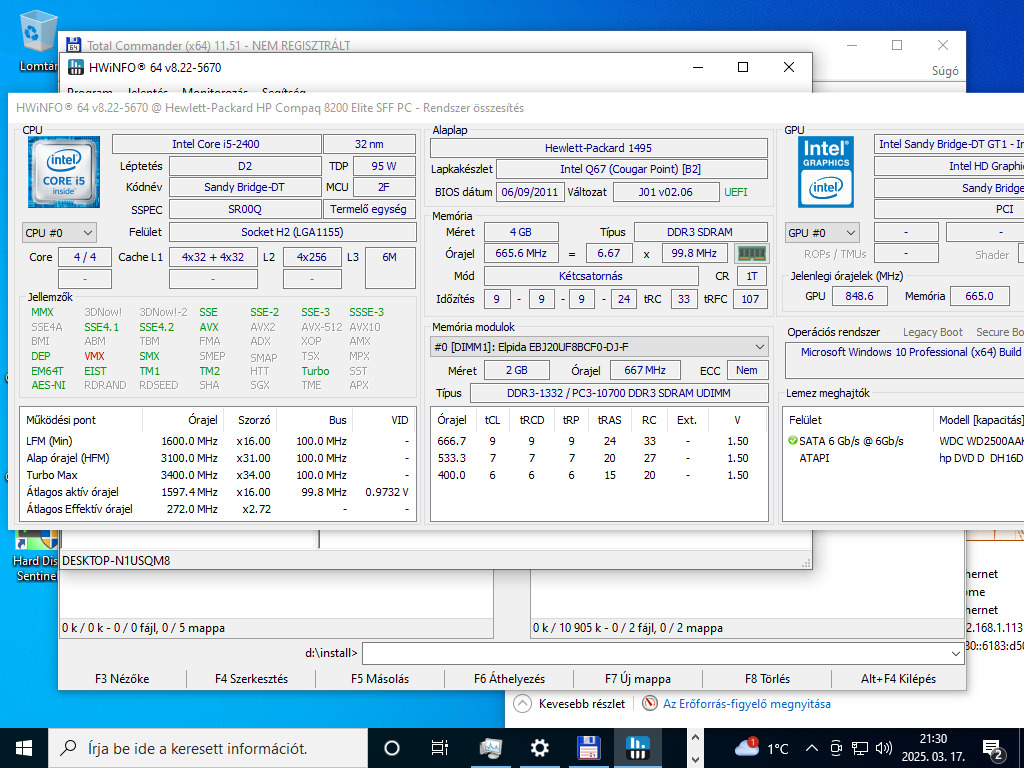Image resolution: width=1024 pixels, height=768 pixels.
Task: Open the Hard Disk Sentinel desktop shortcut
Action: [36, 556]
